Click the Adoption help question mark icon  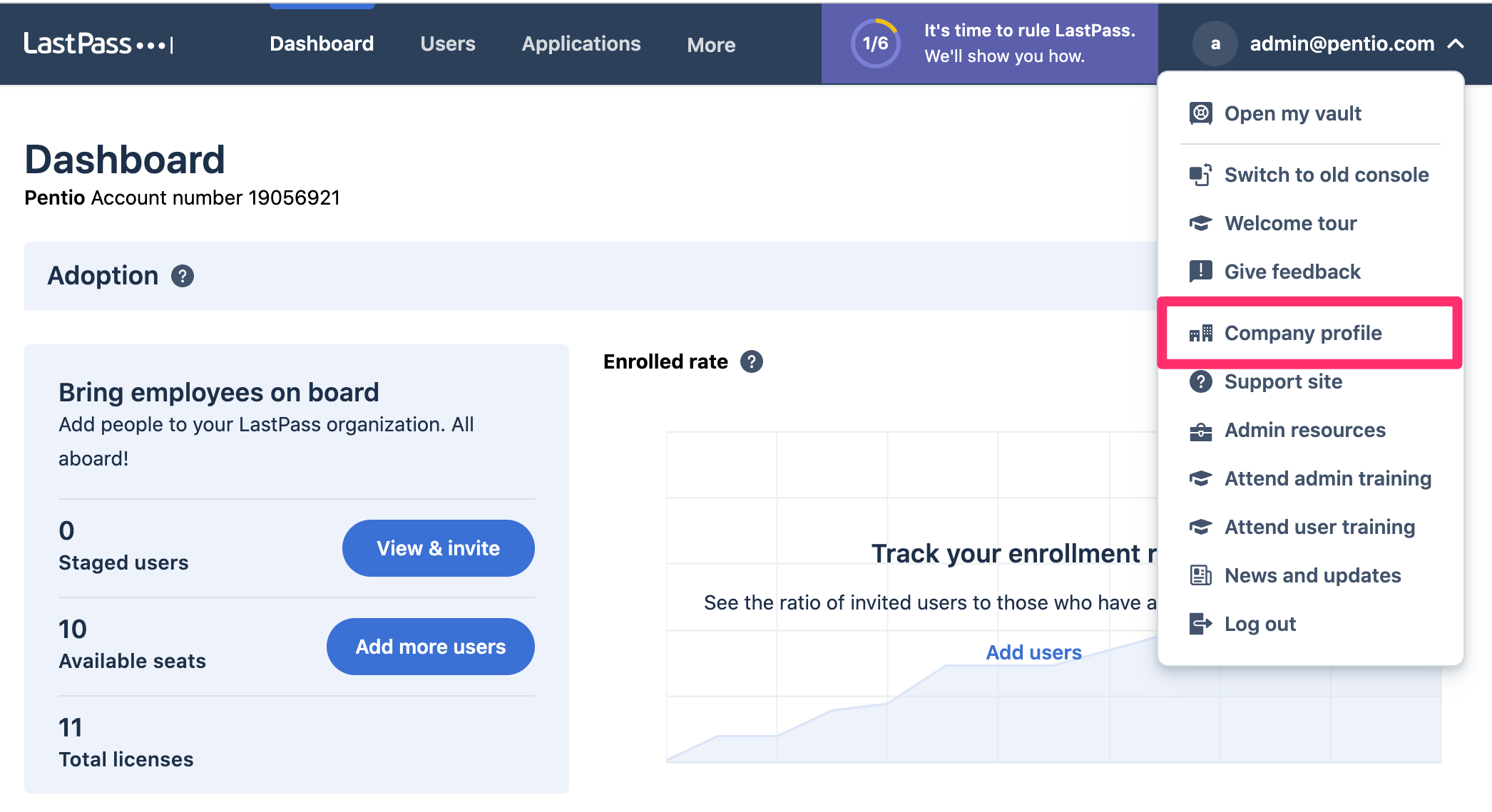click(x=183, y=276)
